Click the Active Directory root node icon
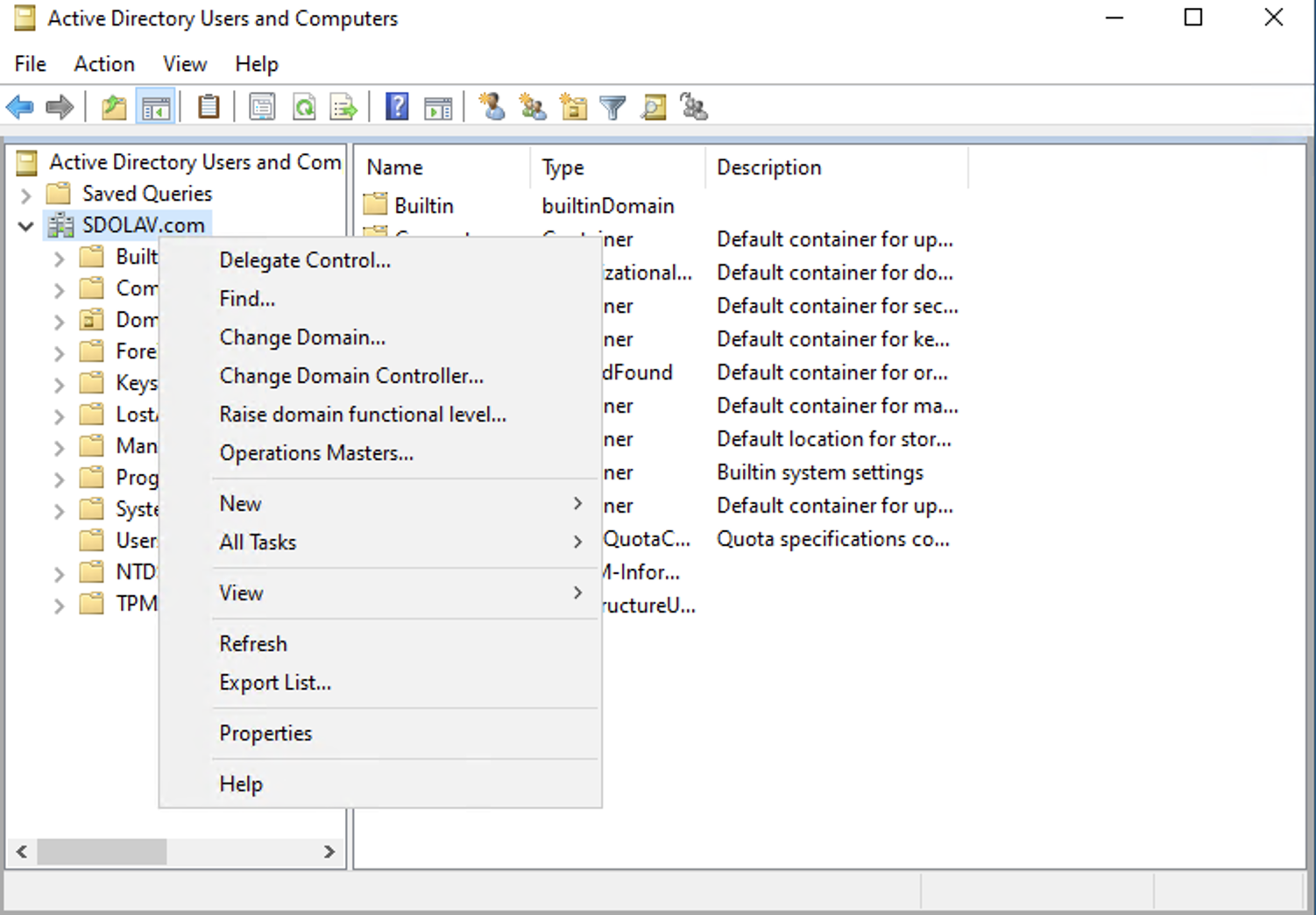 pos(27,163)
